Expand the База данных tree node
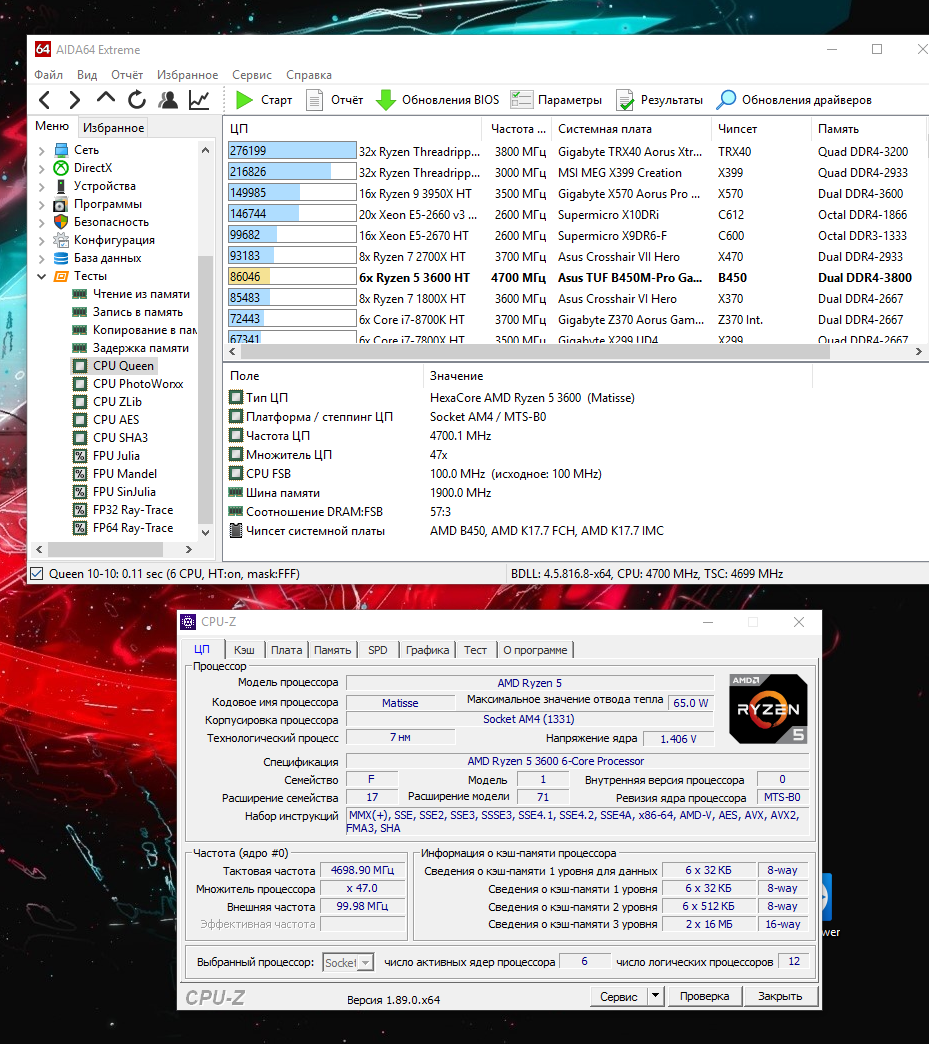929x1044 pixels. point(41,258)
